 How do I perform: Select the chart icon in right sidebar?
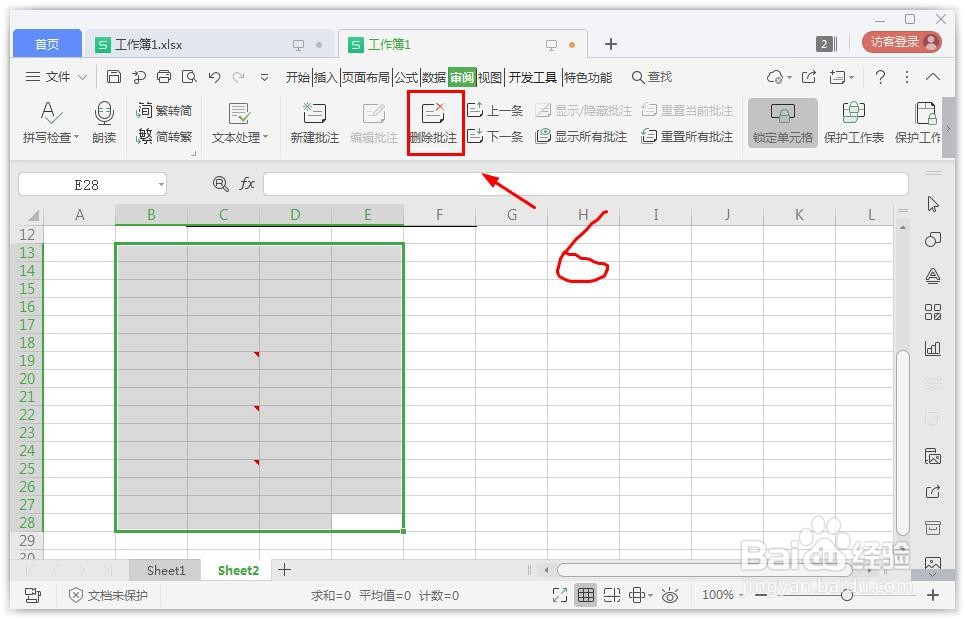[x=933, y=348]
